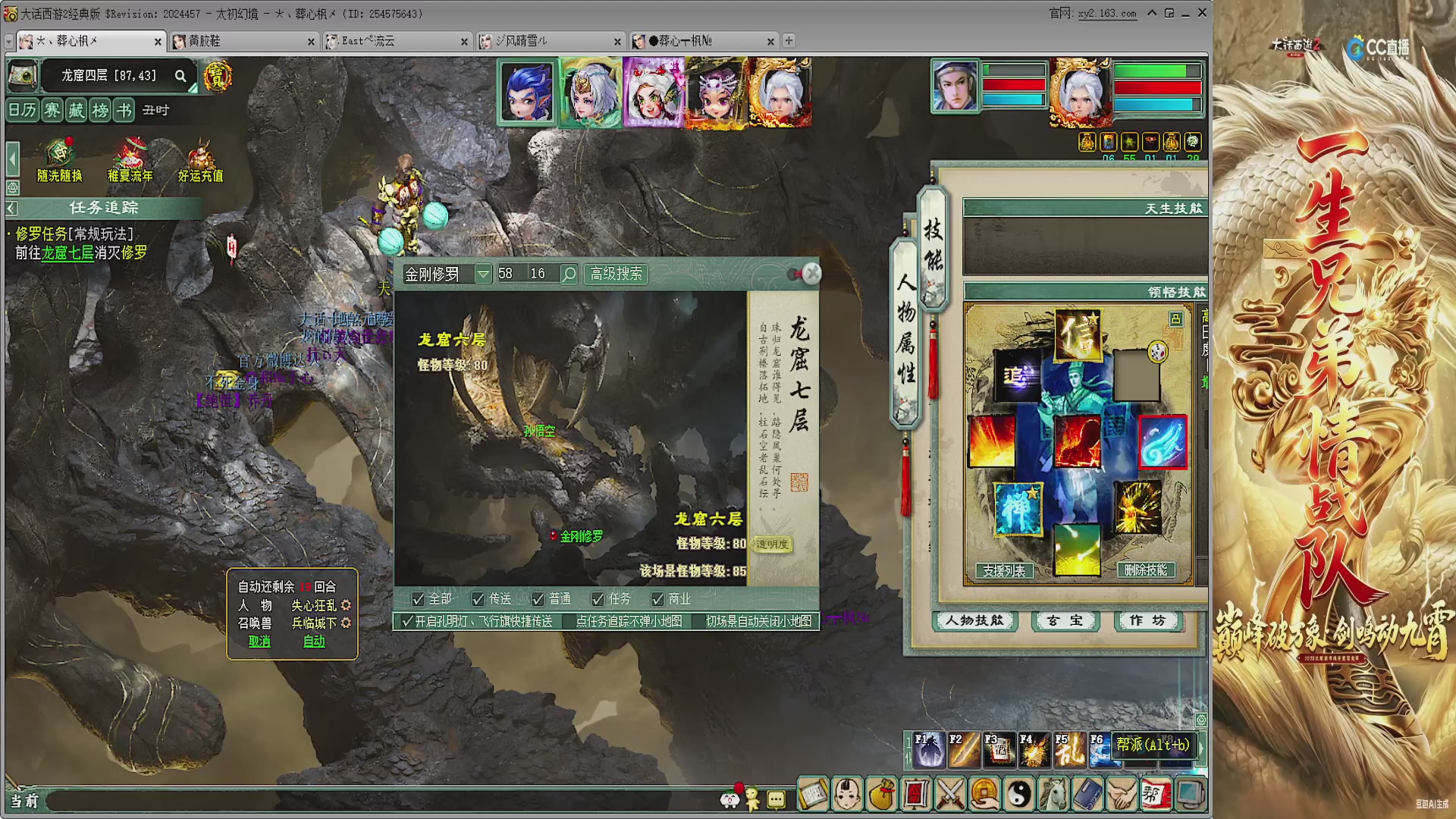Click the magnifier beside 龙窟四层 location

coord(180,76)
